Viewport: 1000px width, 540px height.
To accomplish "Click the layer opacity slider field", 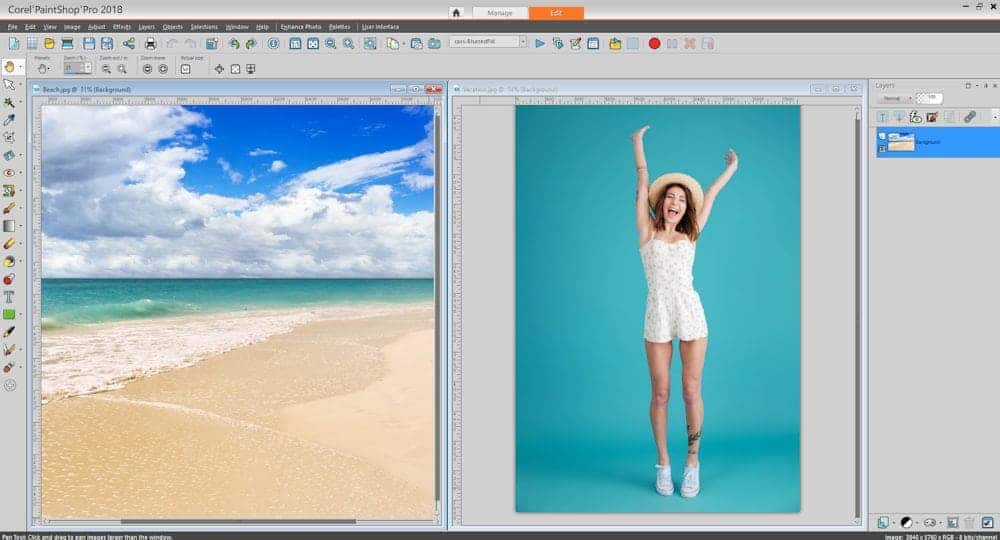I will tap(930, 98).
